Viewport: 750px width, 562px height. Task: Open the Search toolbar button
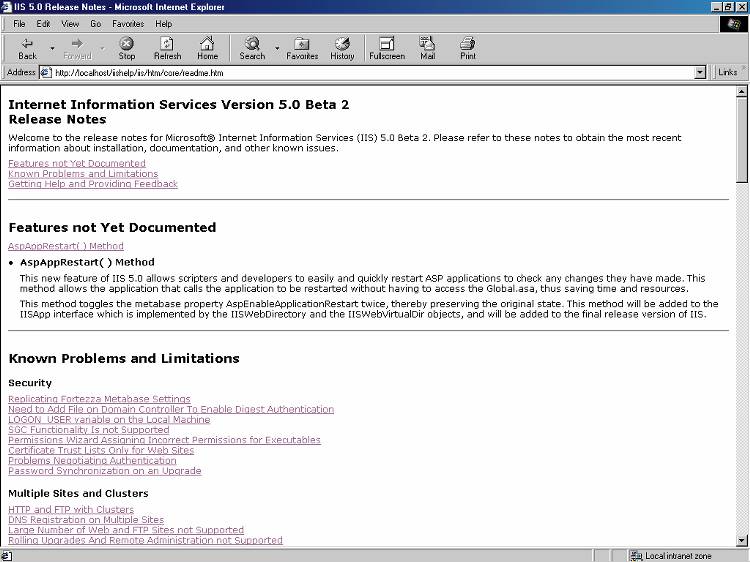click(x=252, y=48)
